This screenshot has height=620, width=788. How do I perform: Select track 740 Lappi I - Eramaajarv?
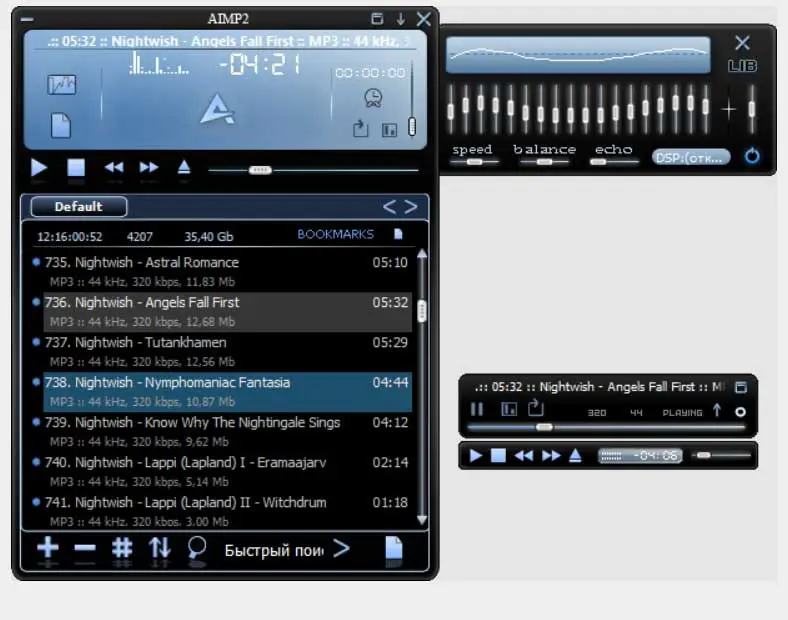pyautogui.click(x=227, y=472)
